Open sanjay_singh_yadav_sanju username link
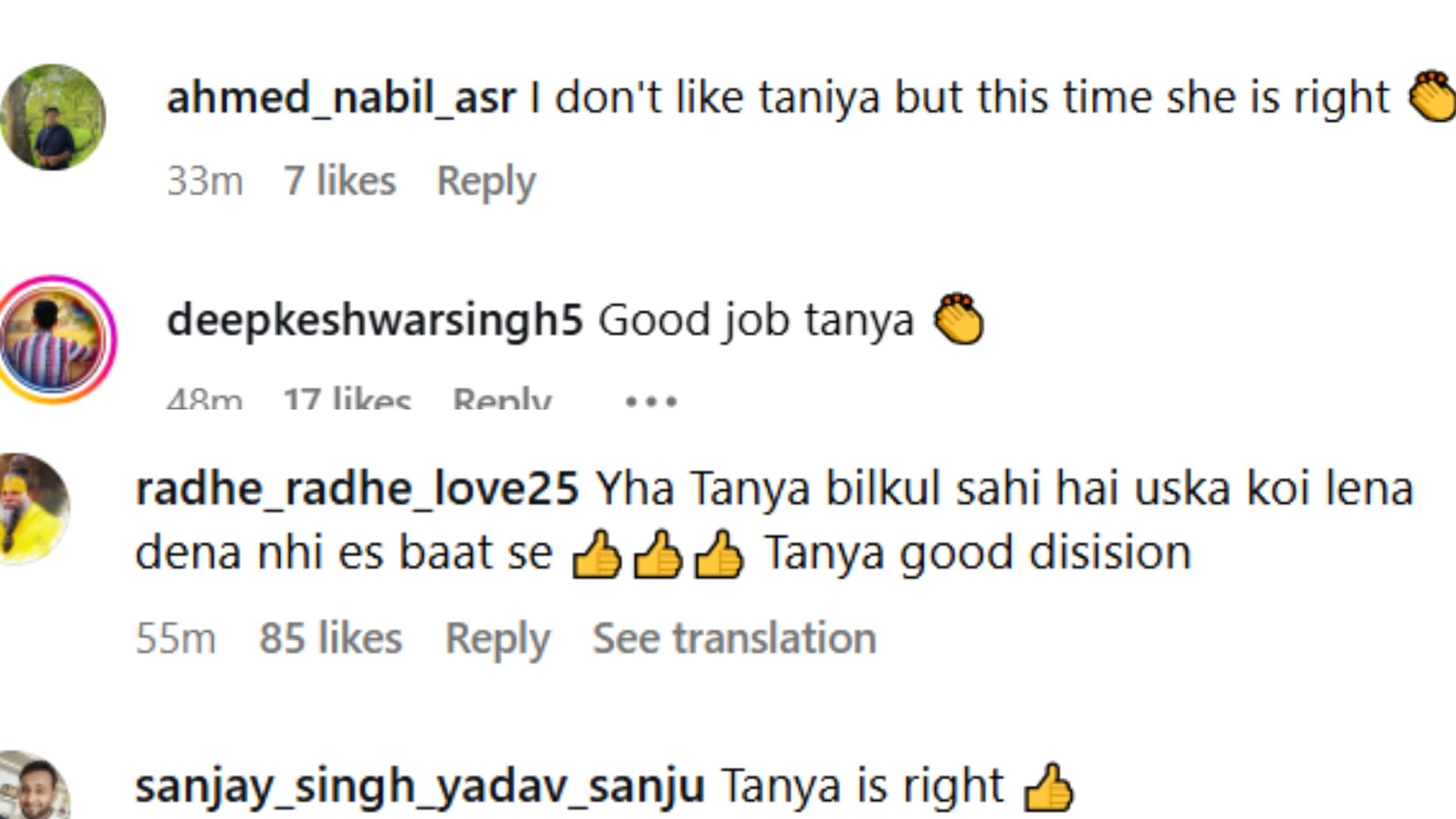The height and width of the screenshot is (819, 1456). pyautogui.click(x=419, y=786)
